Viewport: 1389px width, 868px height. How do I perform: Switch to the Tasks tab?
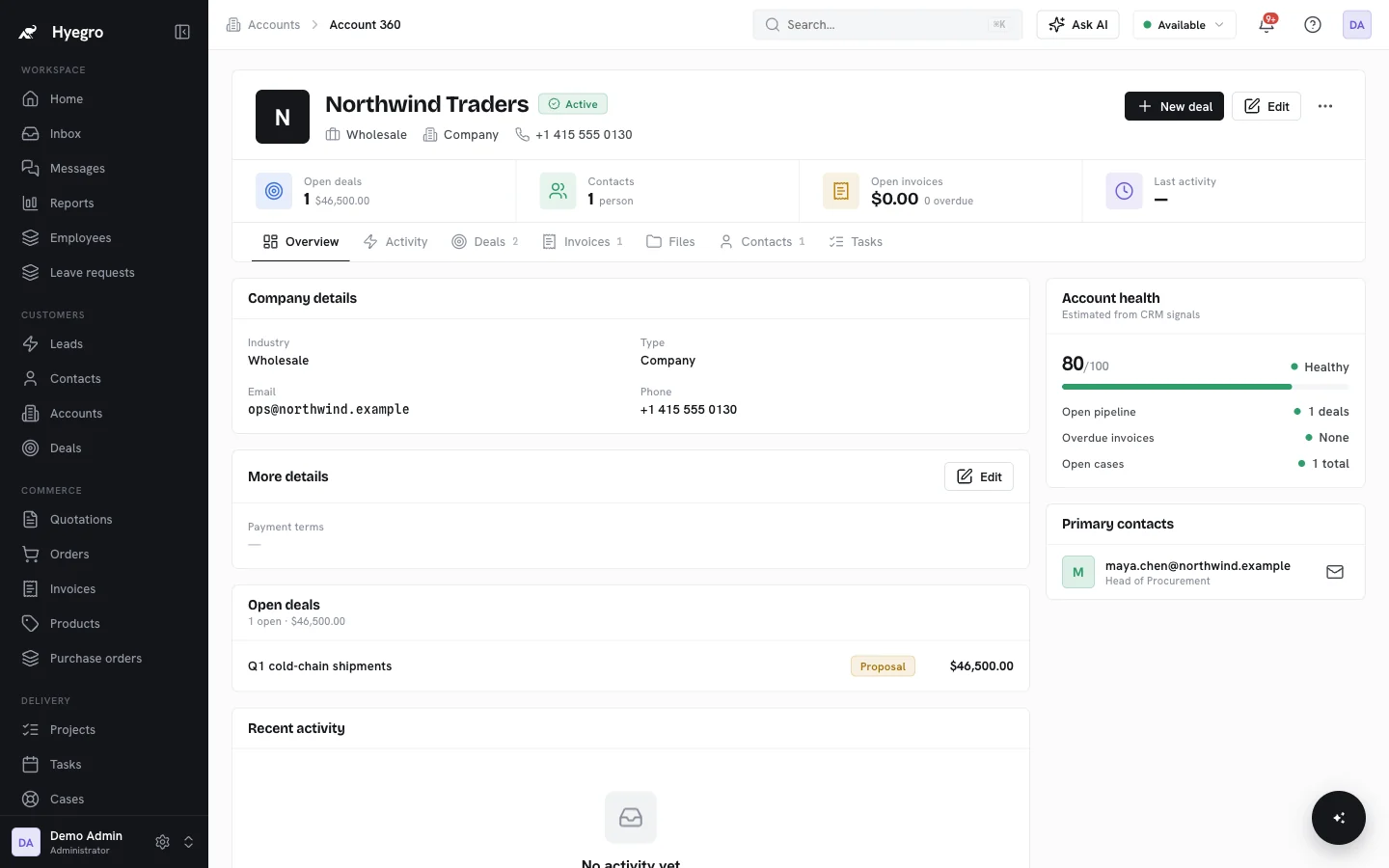coord(856,242)
